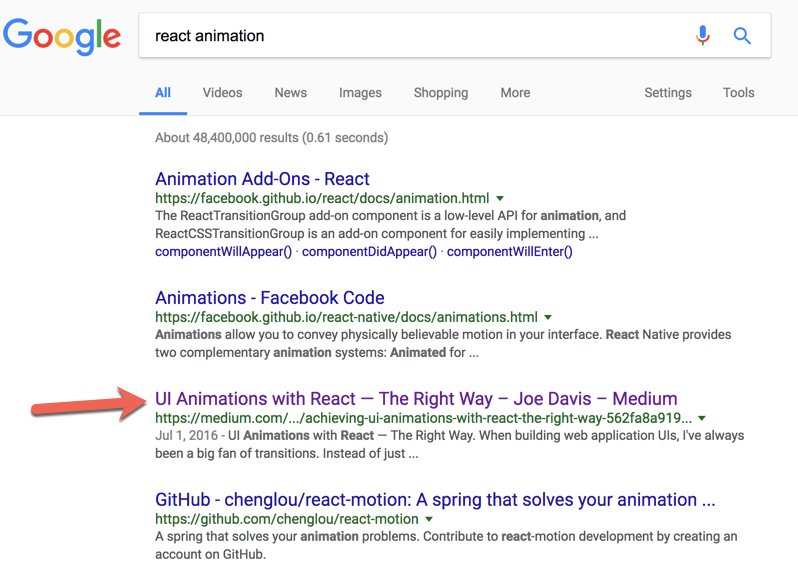Open UI Animations with React Medium result

(x=416, y=399)
